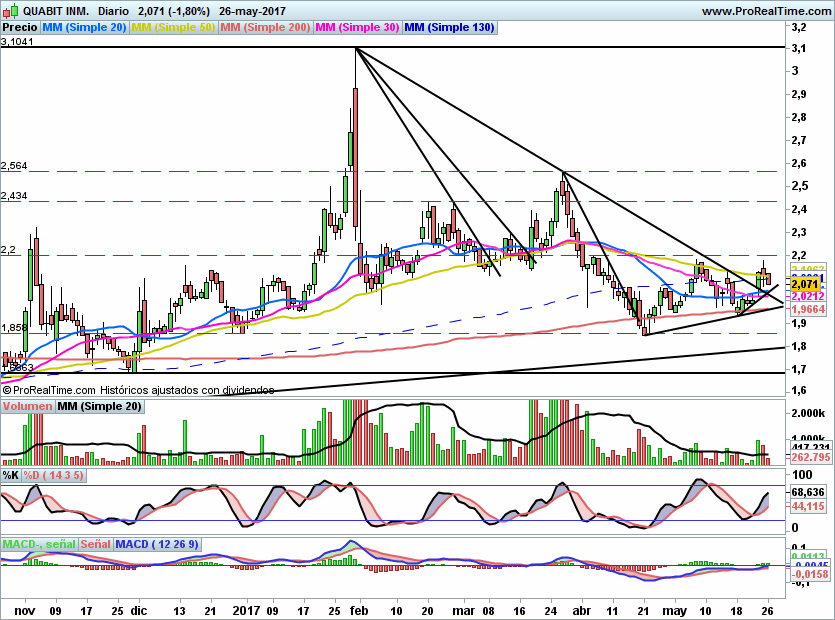Open the MM (Simple 30) indicator label

click(x=357, y=27)
